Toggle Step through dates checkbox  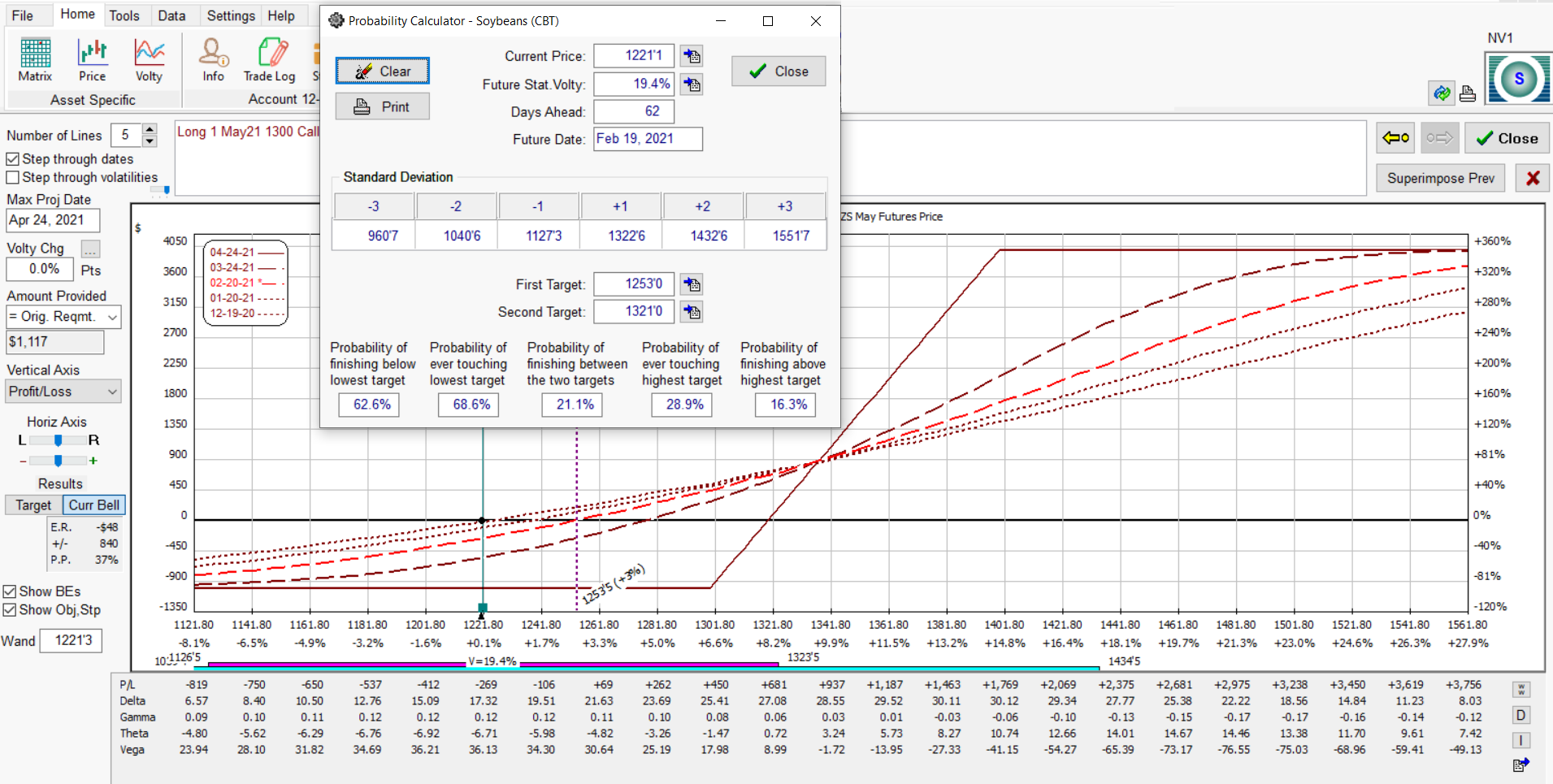point(12,159)
